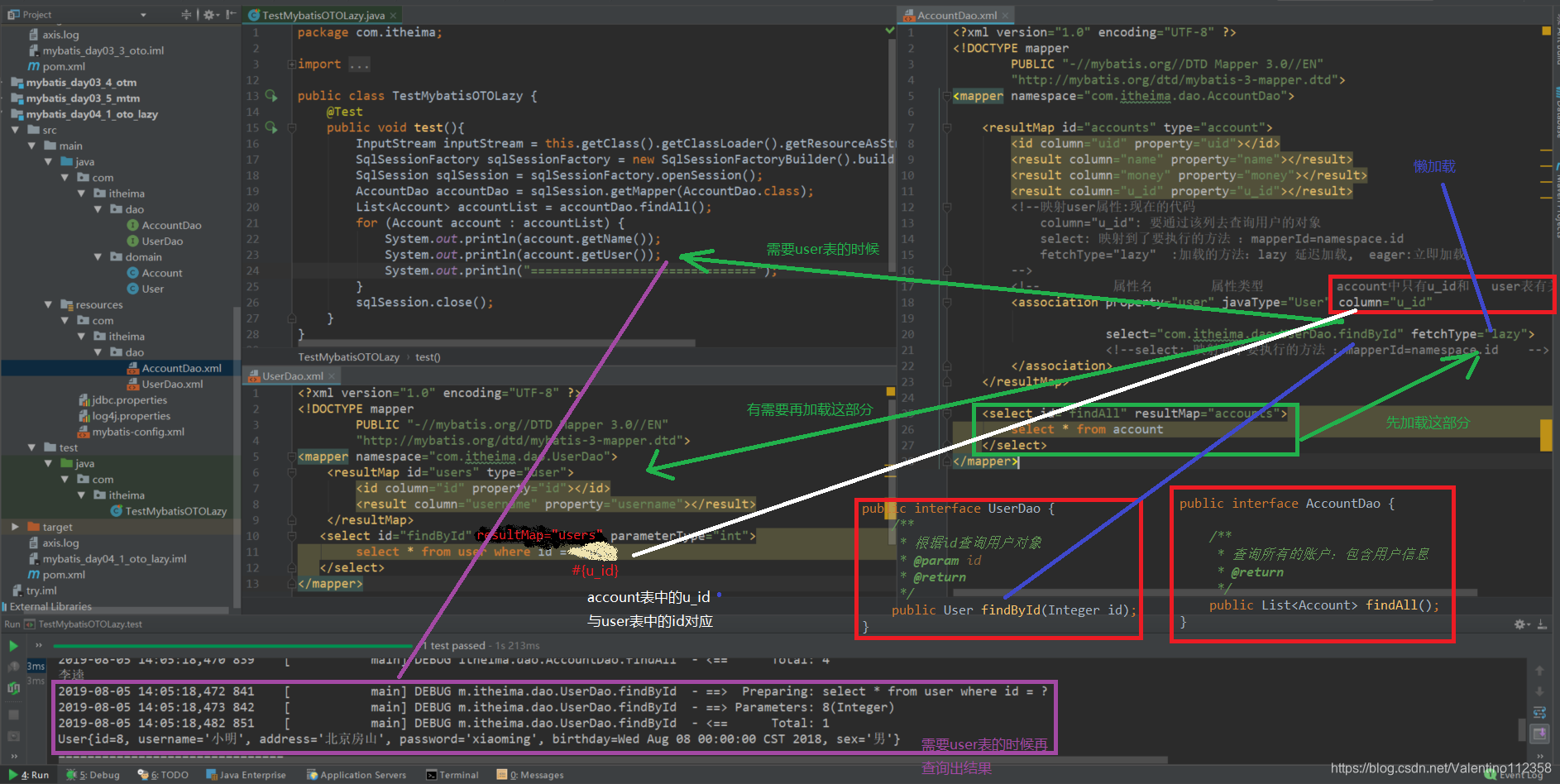
Task: Open the Java Enterprise tool window
Action: (x=246, y=775)
